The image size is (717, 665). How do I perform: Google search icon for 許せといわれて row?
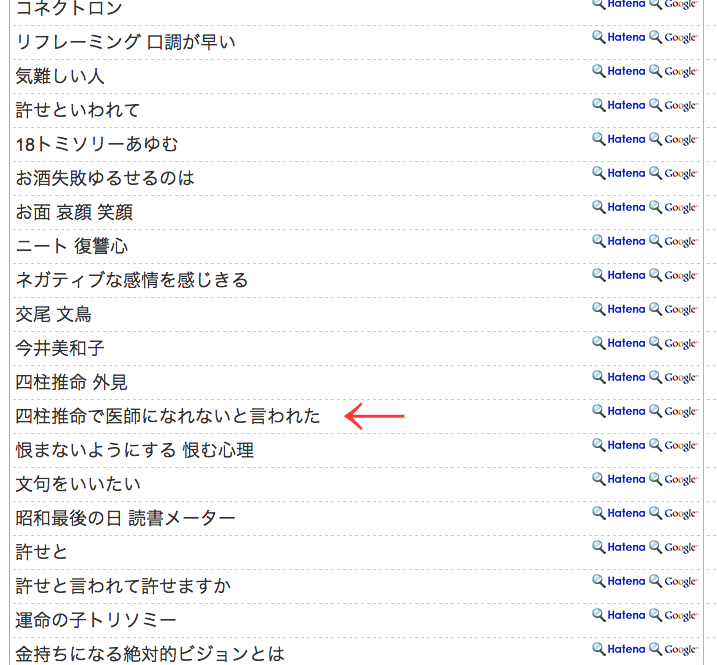tap(673, 105)
